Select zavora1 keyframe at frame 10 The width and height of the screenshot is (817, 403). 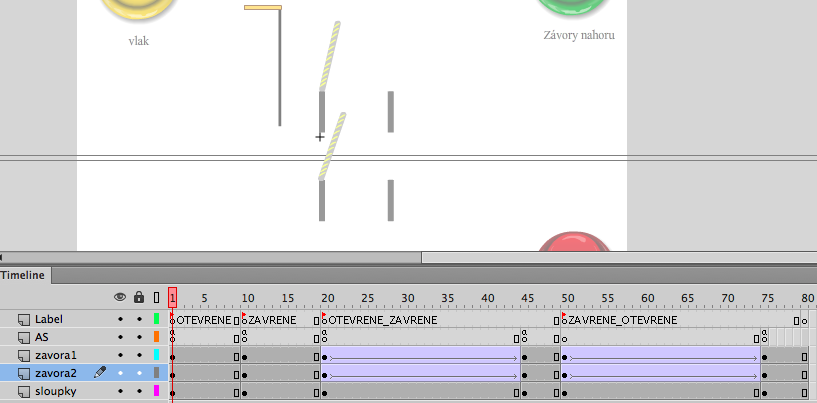244,358
